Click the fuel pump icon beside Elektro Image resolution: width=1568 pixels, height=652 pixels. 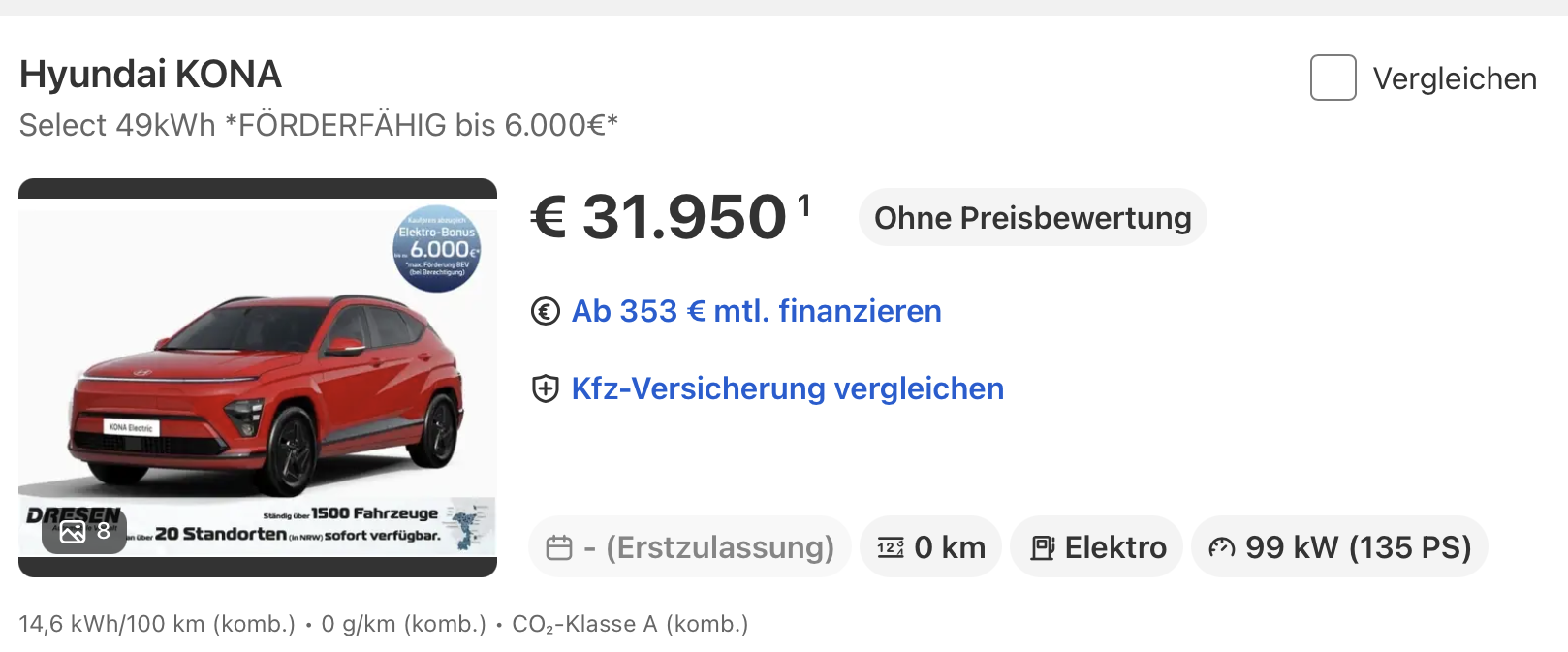[x=1042, y=548]
